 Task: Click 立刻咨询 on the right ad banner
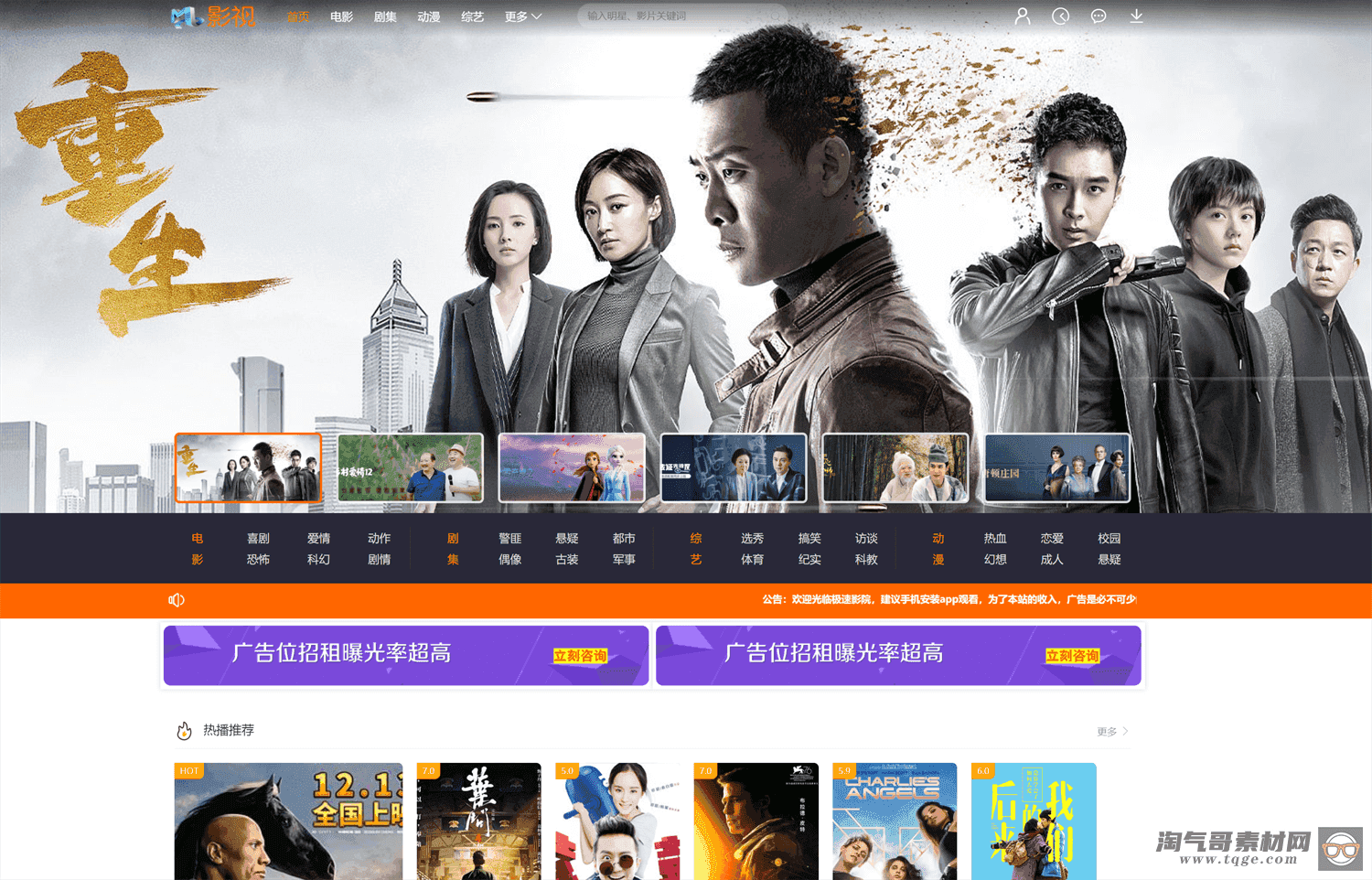[1072, 656]
